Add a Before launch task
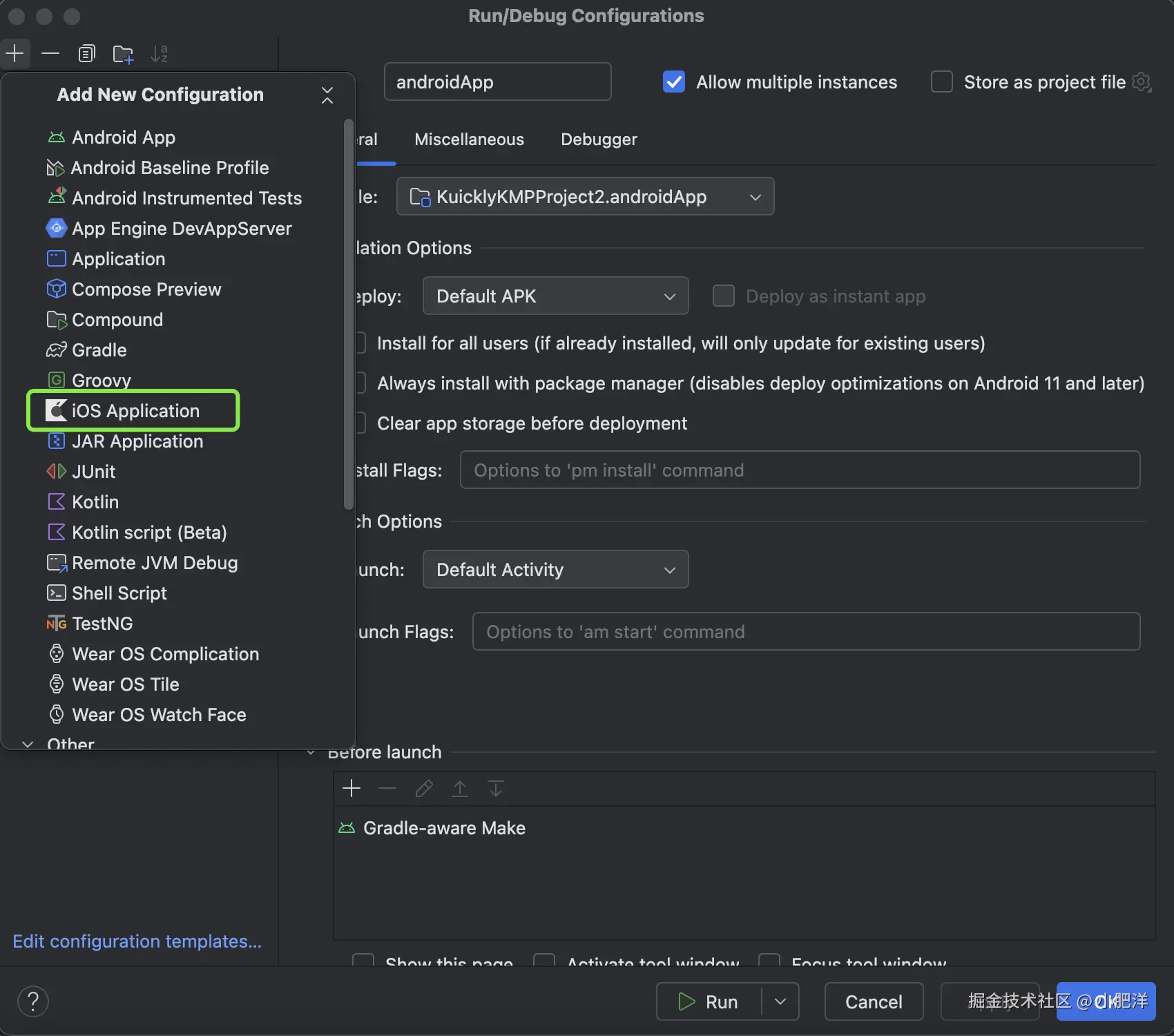 point(352,789)
